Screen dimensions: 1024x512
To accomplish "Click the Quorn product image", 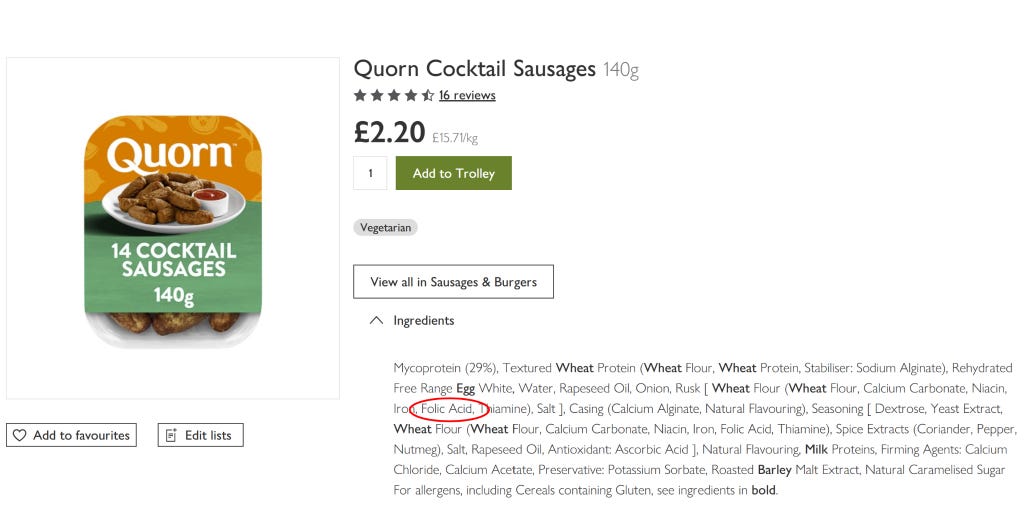I will [173, 229].
